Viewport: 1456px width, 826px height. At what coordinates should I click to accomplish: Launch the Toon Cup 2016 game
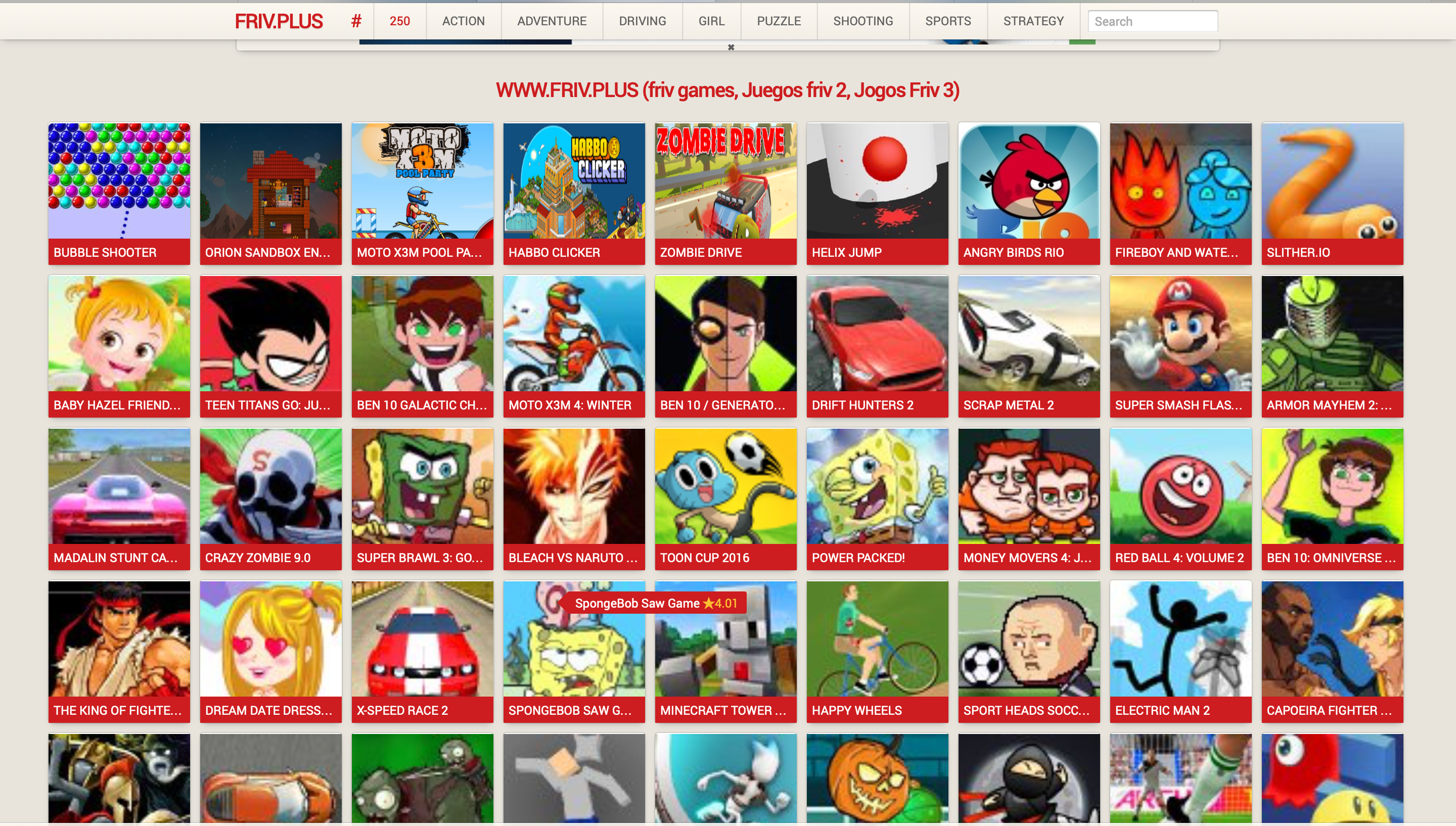coord(725,498)
